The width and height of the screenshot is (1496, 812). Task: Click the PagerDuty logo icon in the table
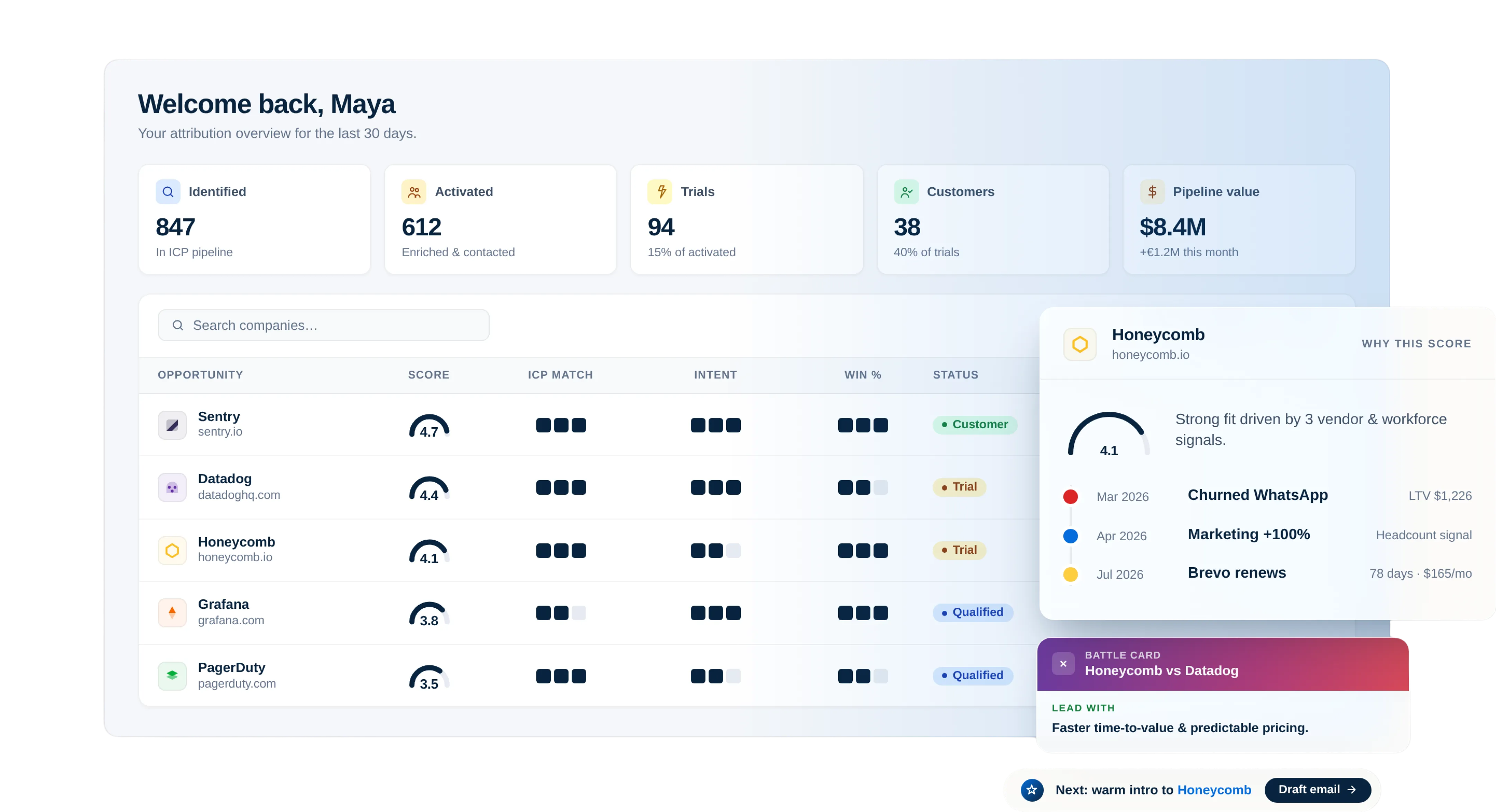(172, 675)
